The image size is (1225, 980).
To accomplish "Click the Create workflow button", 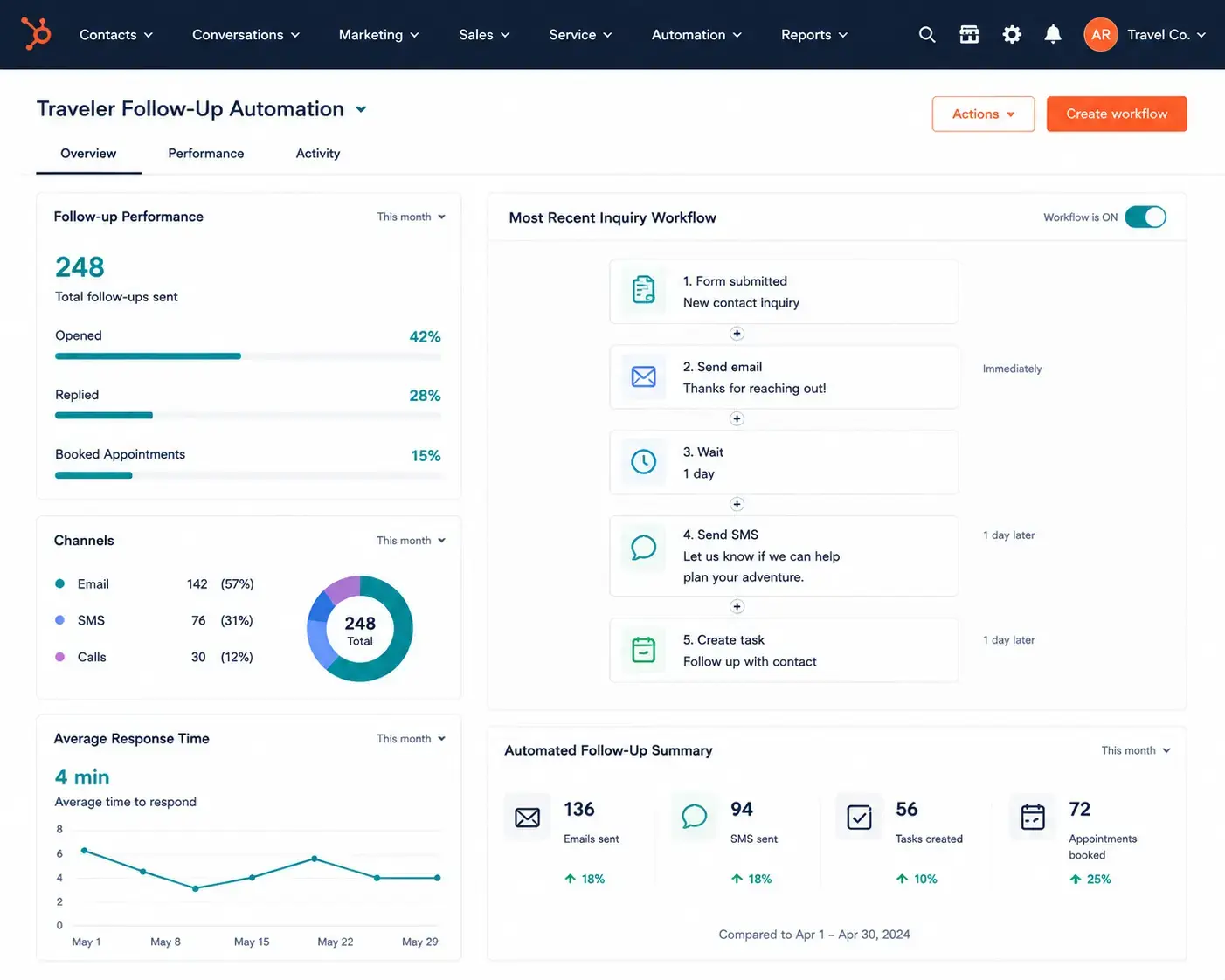I will 1117,114.
